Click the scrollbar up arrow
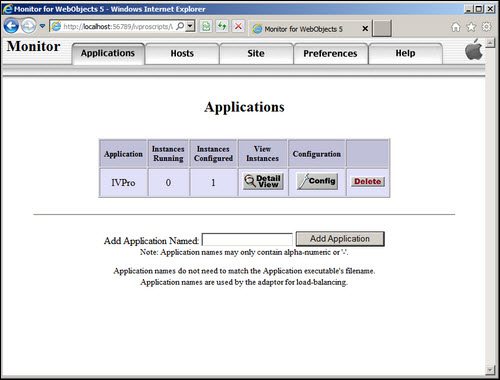The height and width of the screenshot is (380, 500). pos(490,43)
